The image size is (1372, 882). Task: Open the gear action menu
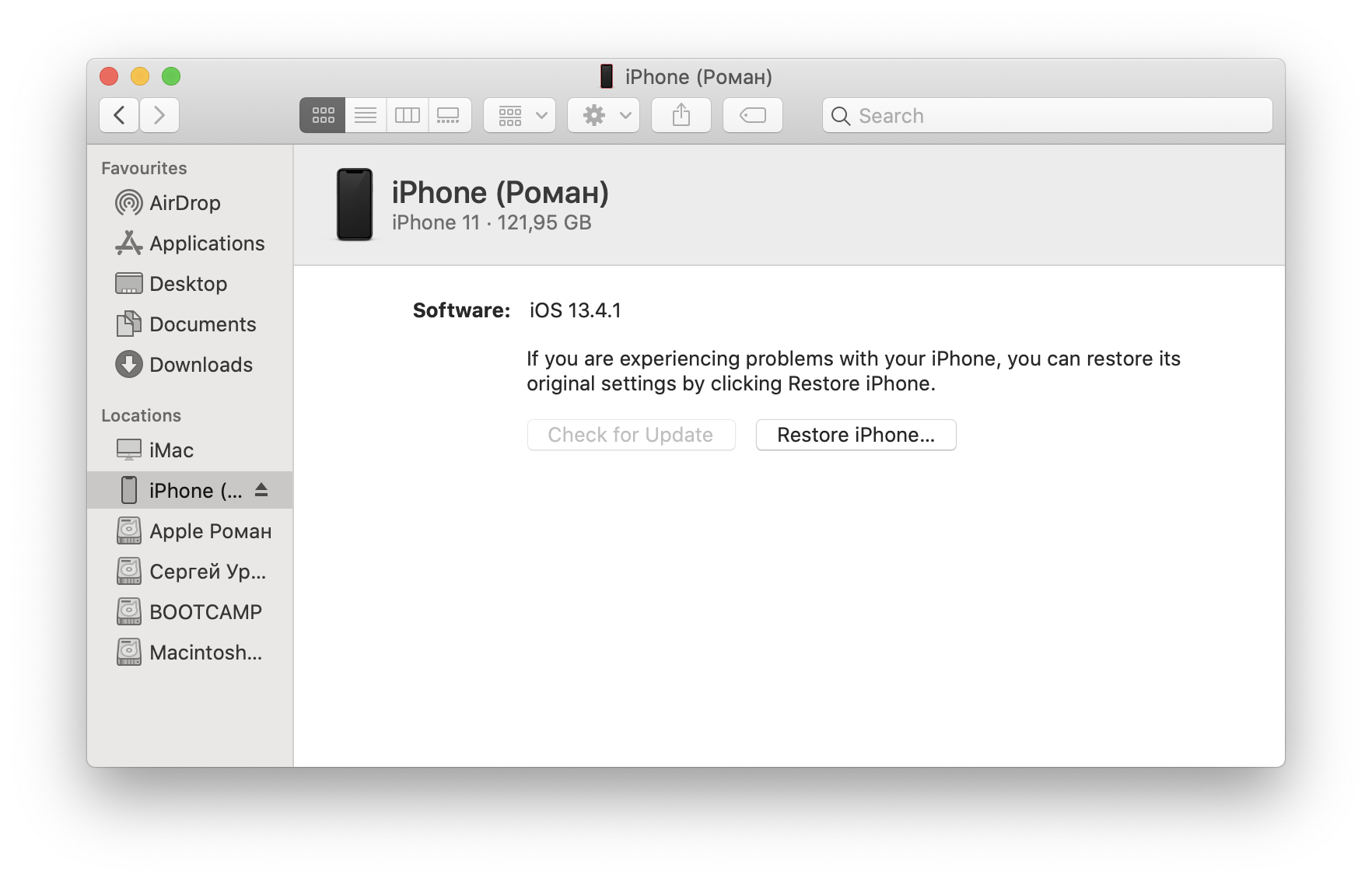coord(604,116)
